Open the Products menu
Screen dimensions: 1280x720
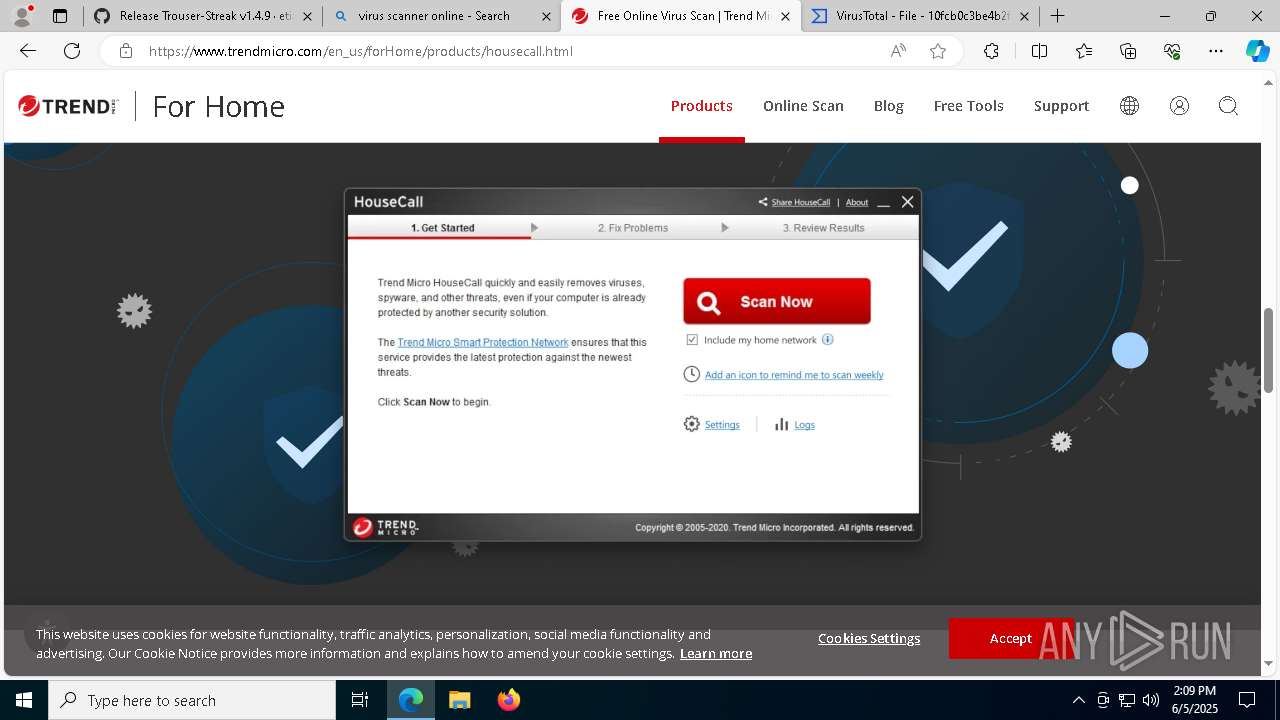coord(701,106)
